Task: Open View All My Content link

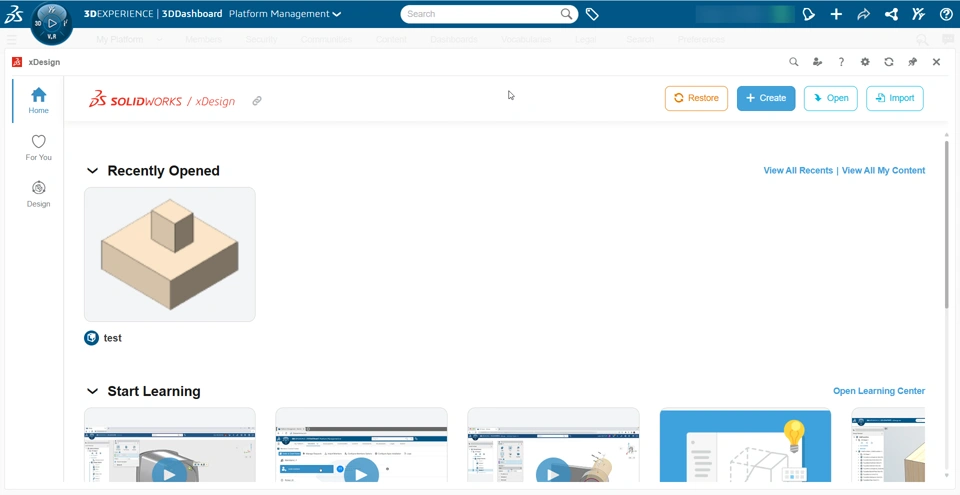Action: (883, 170)
